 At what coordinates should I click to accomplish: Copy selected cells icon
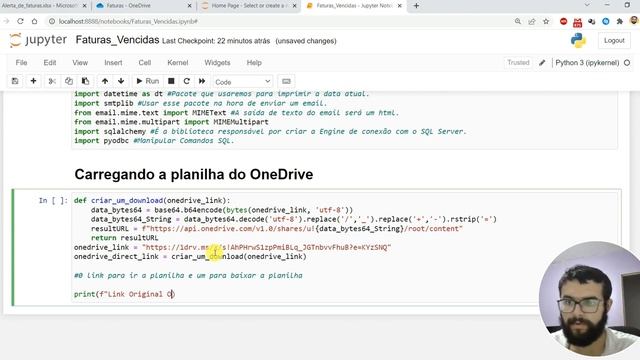coord(69,81)
